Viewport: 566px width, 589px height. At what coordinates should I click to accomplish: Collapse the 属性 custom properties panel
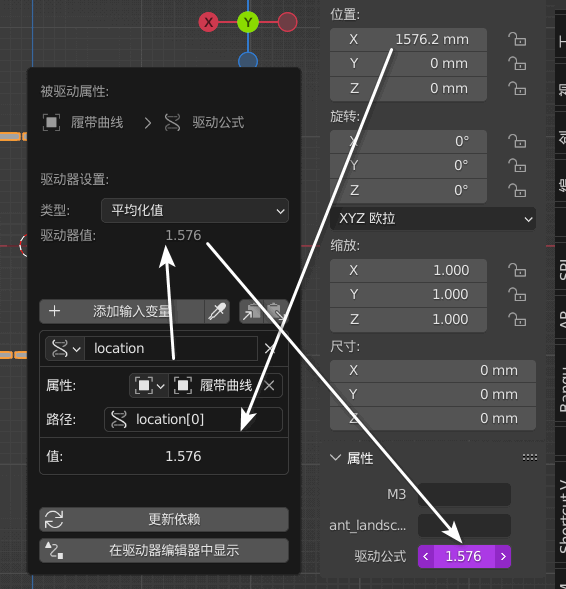[x=352, y=458]
